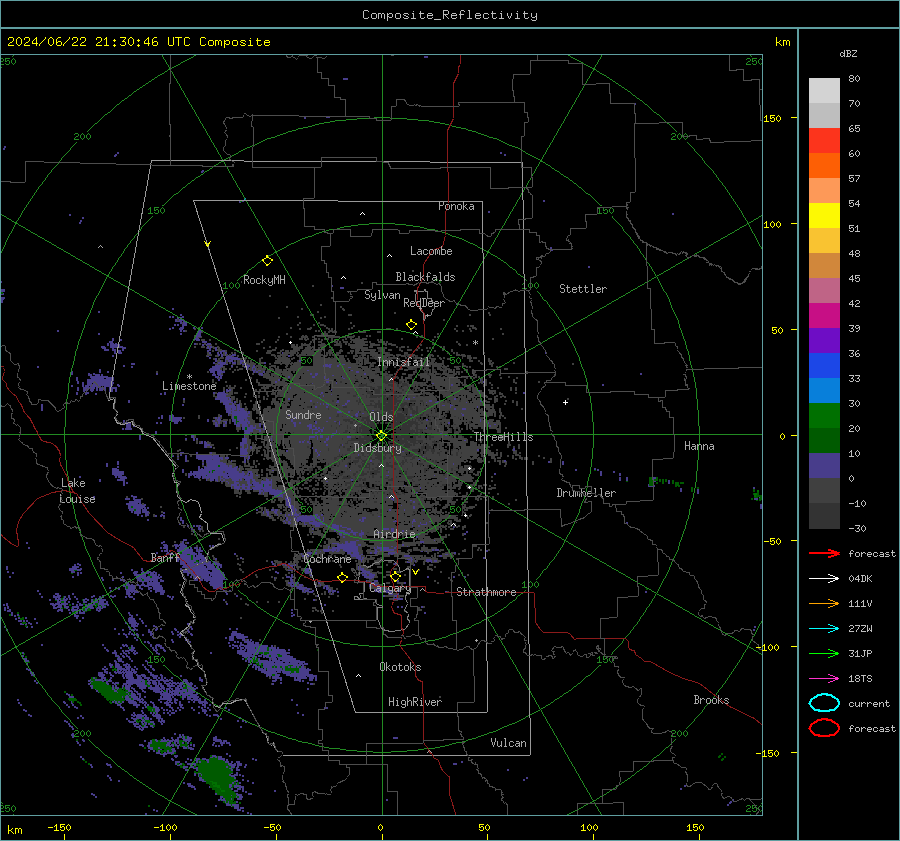
Task: Click the RockyMH label
Action: coord(264,280)
